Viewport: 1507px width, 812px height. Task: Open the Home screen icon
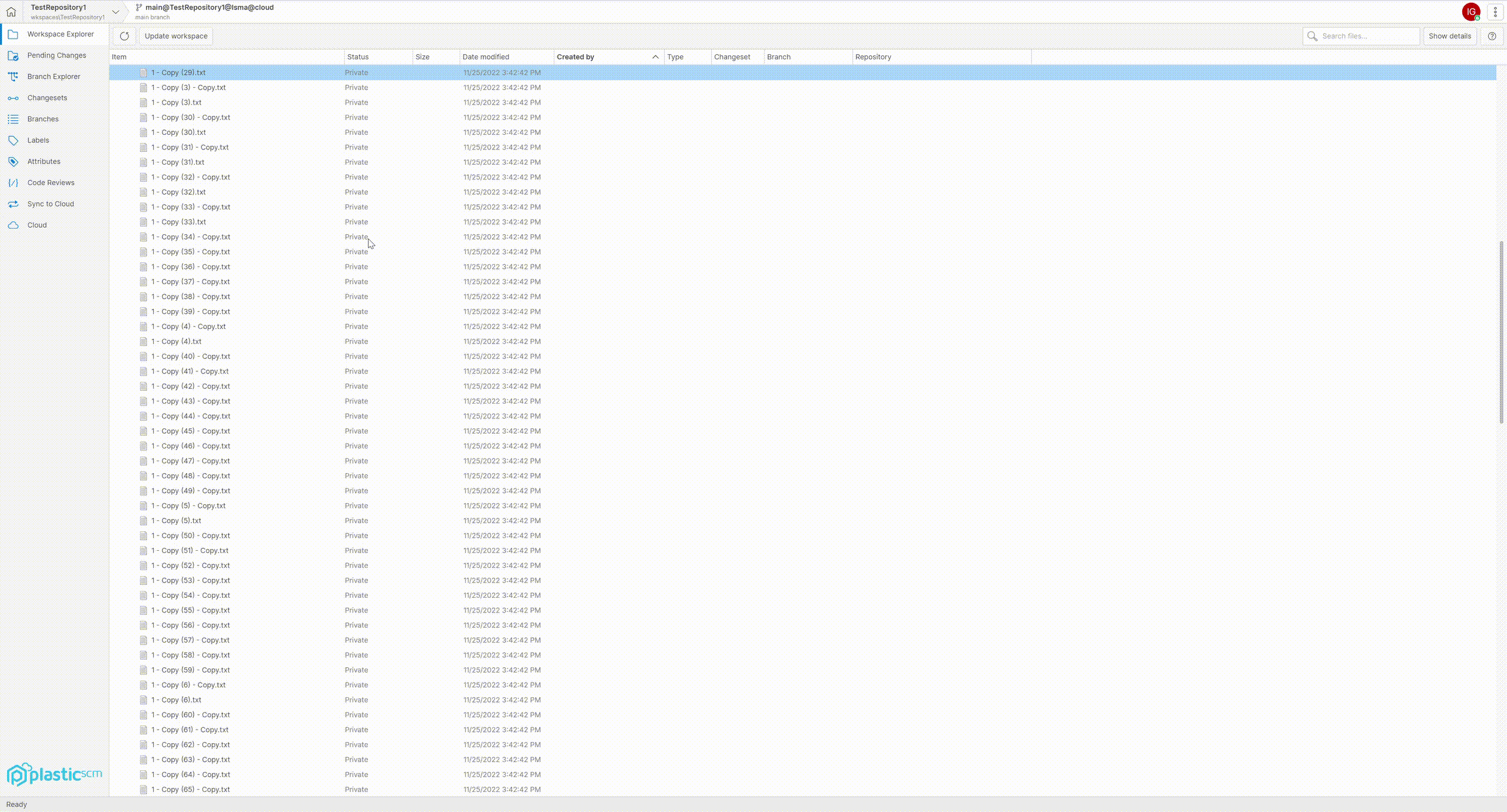tap(12, 12)
